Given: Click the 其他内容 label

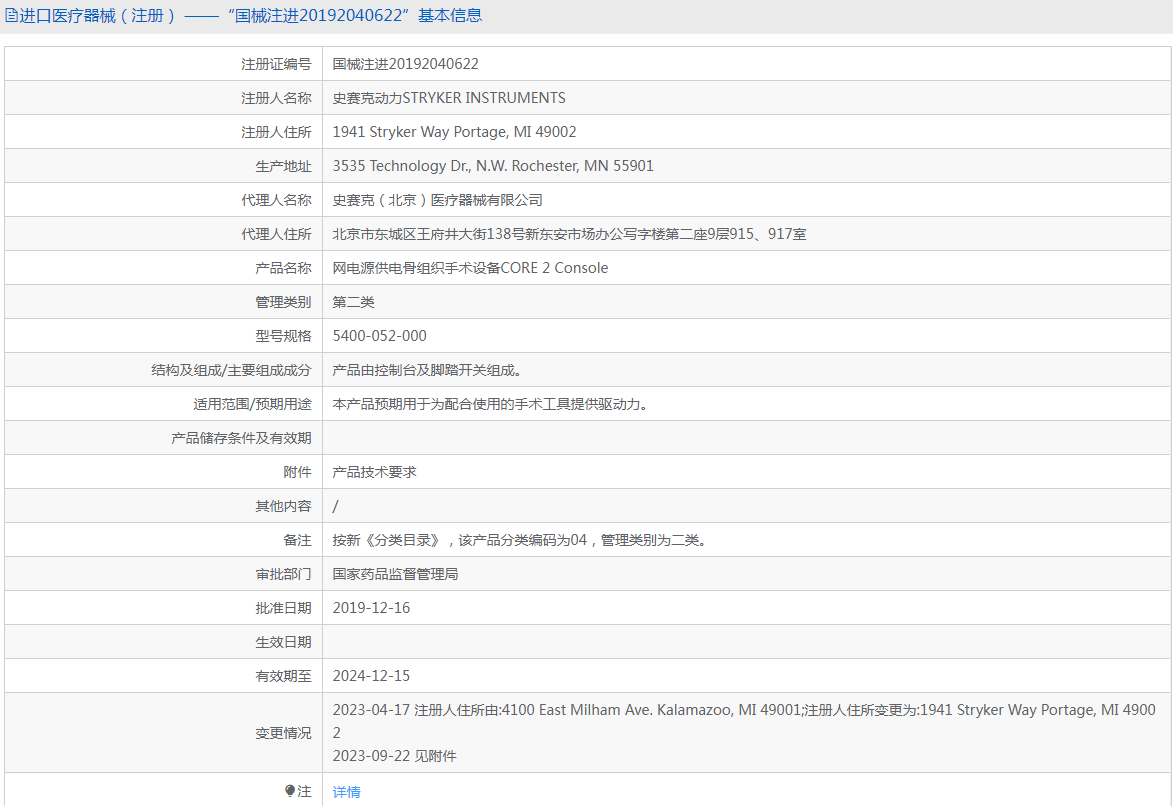Looking at the screenshot, I should (283, 506).
